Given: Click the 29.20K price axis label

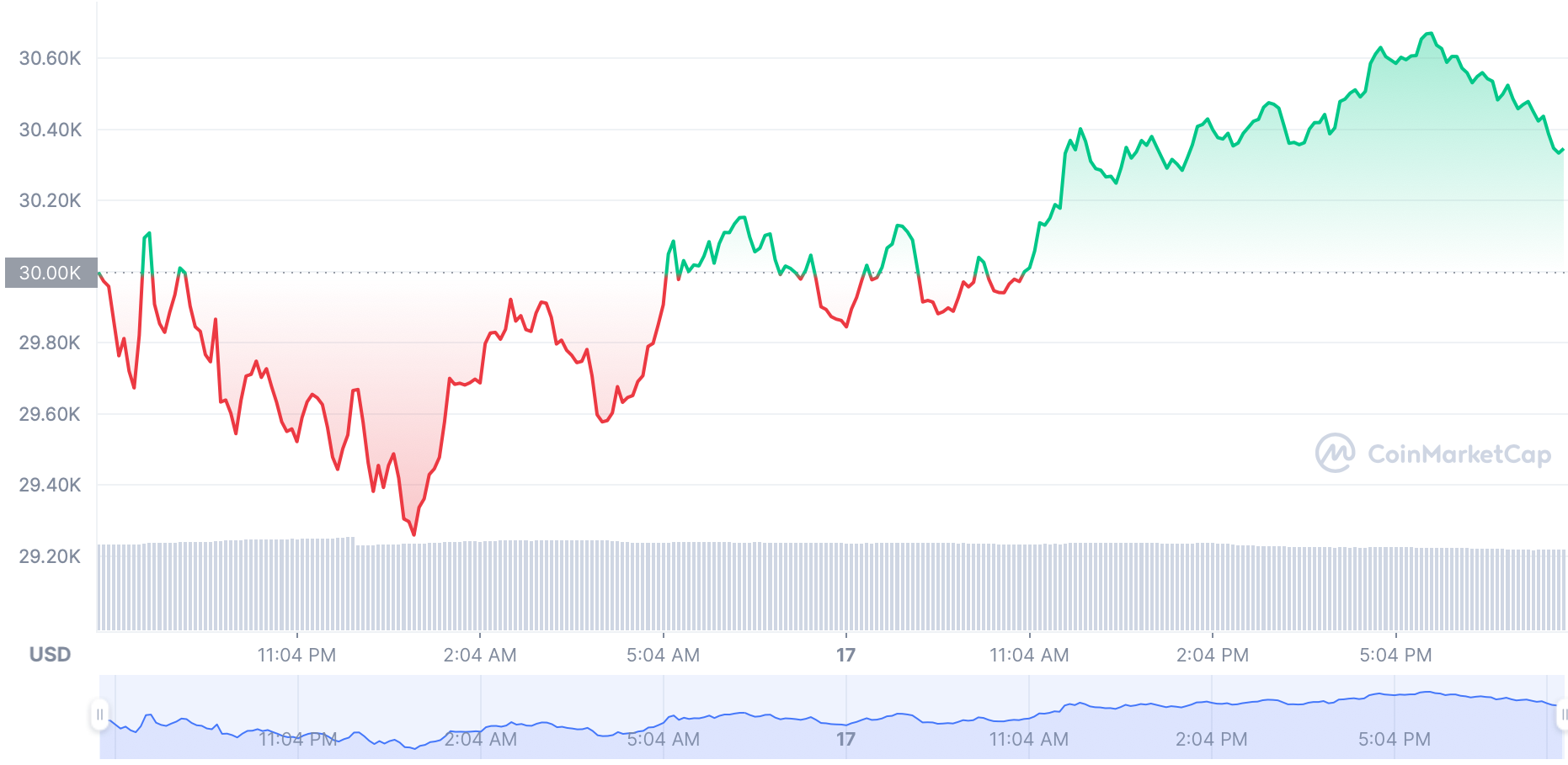Looking at the screenshot, I should 51,556.
